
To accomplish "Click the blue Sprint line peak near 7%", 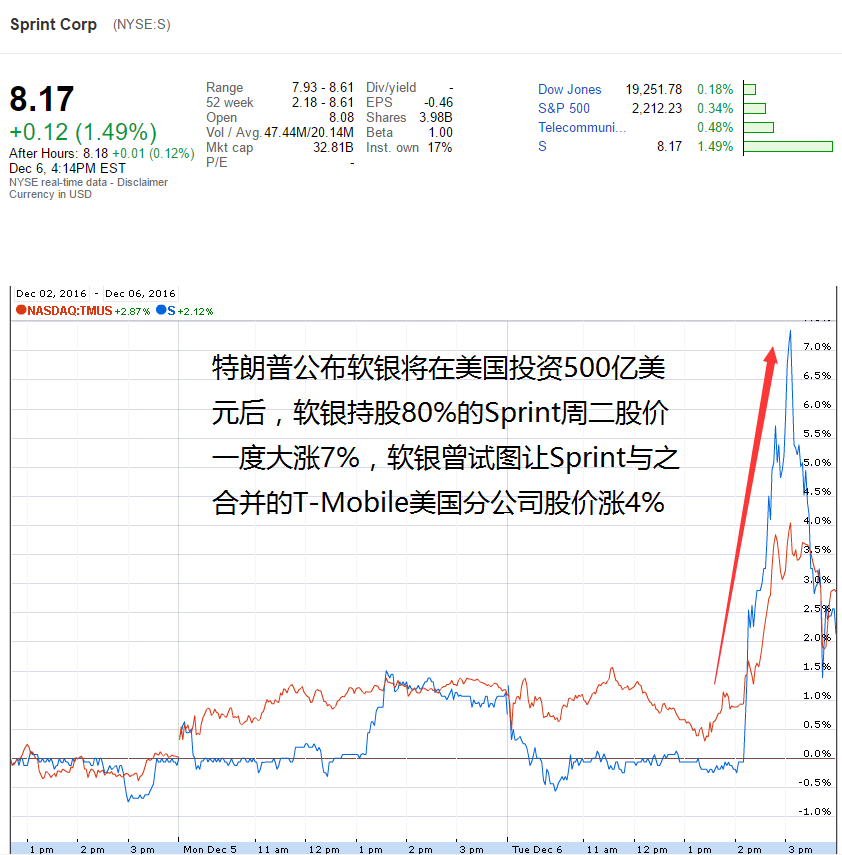I will [x=790, y=332].
